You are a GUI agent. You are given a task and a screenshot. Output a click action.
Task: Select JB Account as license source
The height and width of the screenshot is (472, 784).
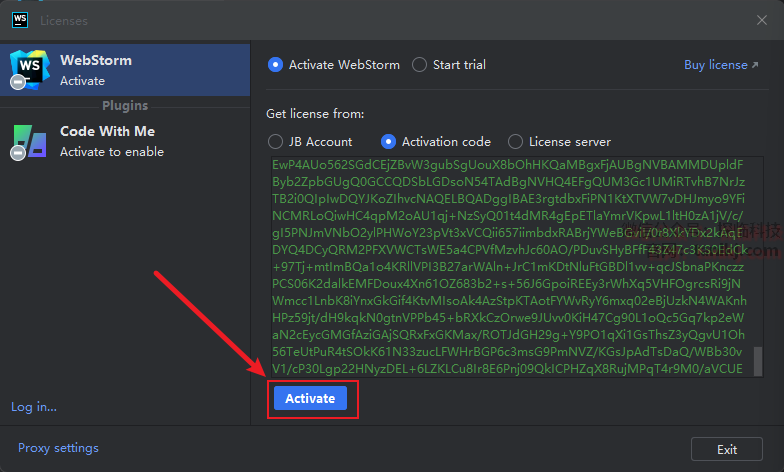point(275,142)
